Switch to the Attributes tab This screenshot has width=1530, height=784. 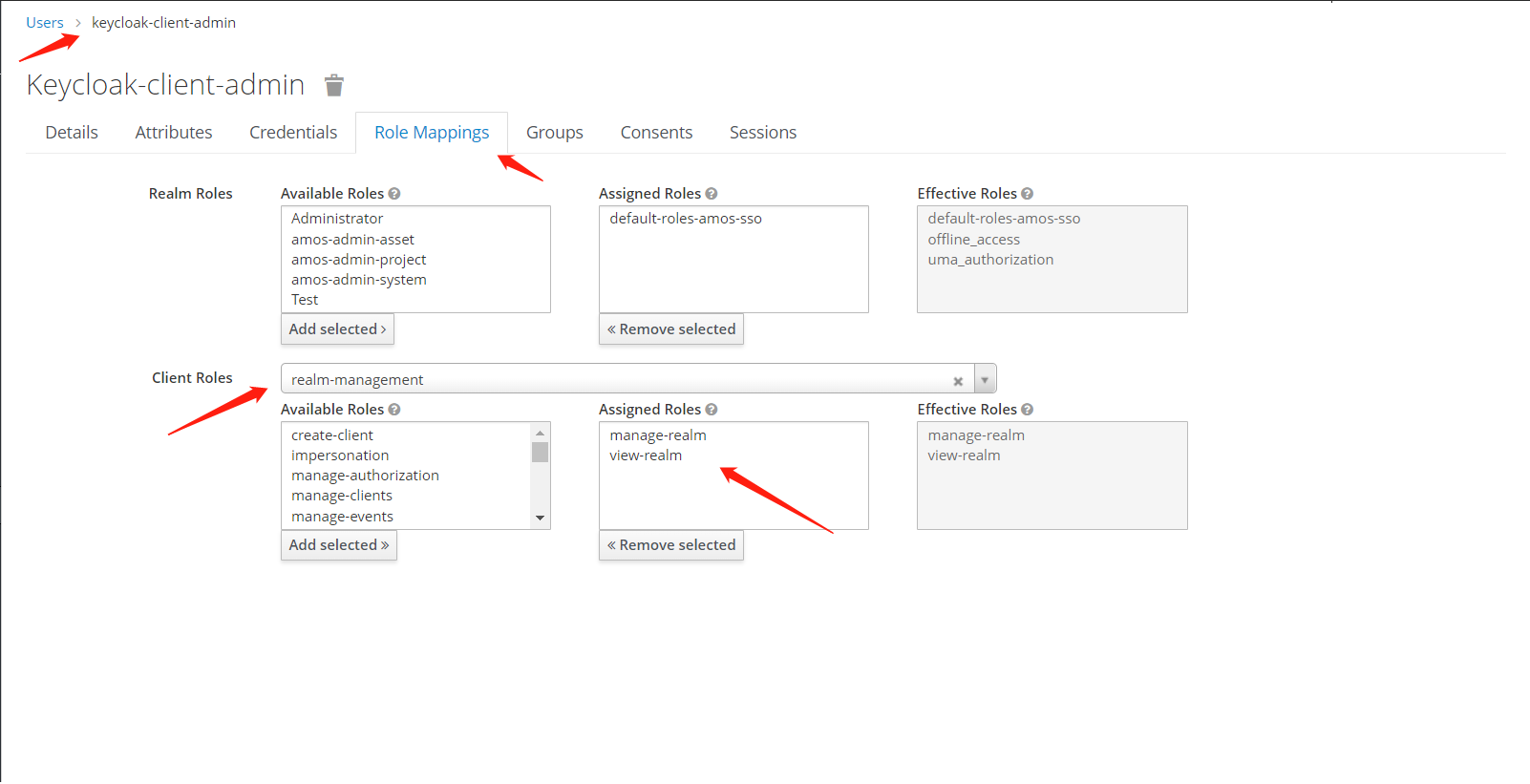pos(174,133)
